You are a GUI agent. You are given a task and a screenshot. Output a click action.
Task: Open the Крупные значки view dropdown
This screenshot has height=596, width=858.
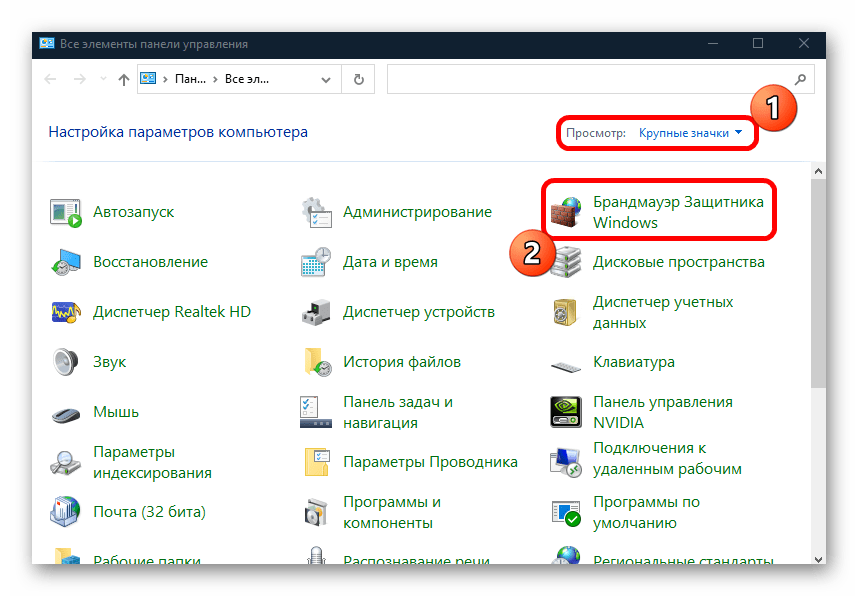[690, 133]
